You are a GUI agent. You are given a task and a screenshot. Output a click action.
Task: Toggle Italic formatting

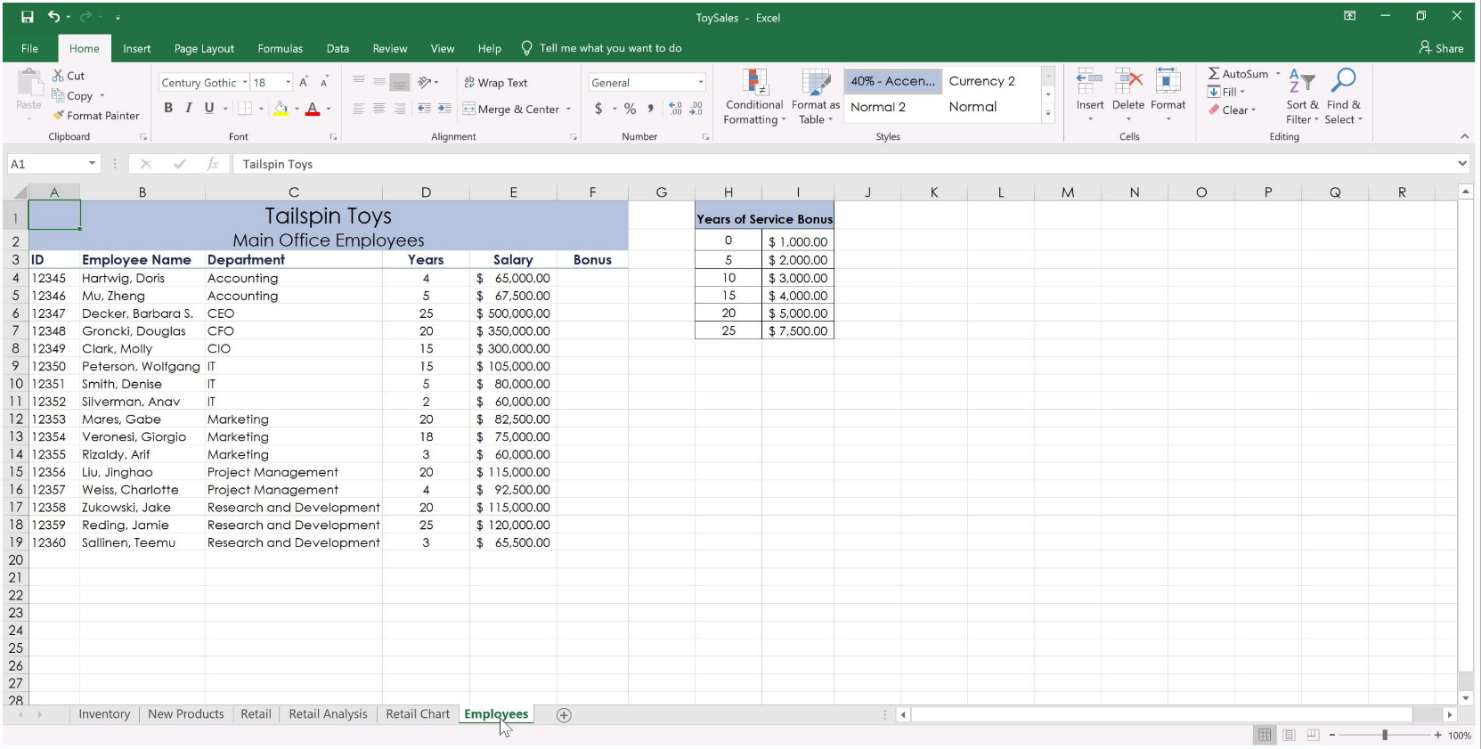[x=188, y=109]
